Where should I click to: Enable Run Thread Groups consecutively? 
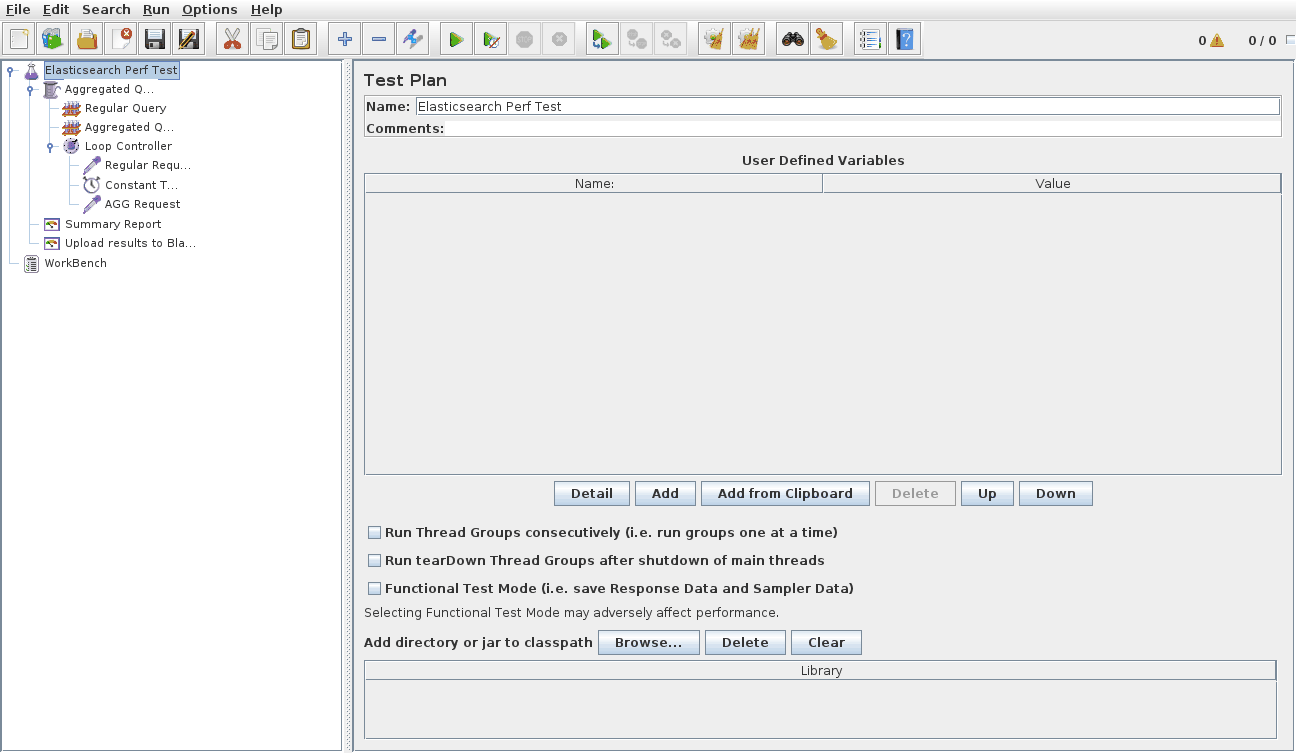(x=374, y=532)
